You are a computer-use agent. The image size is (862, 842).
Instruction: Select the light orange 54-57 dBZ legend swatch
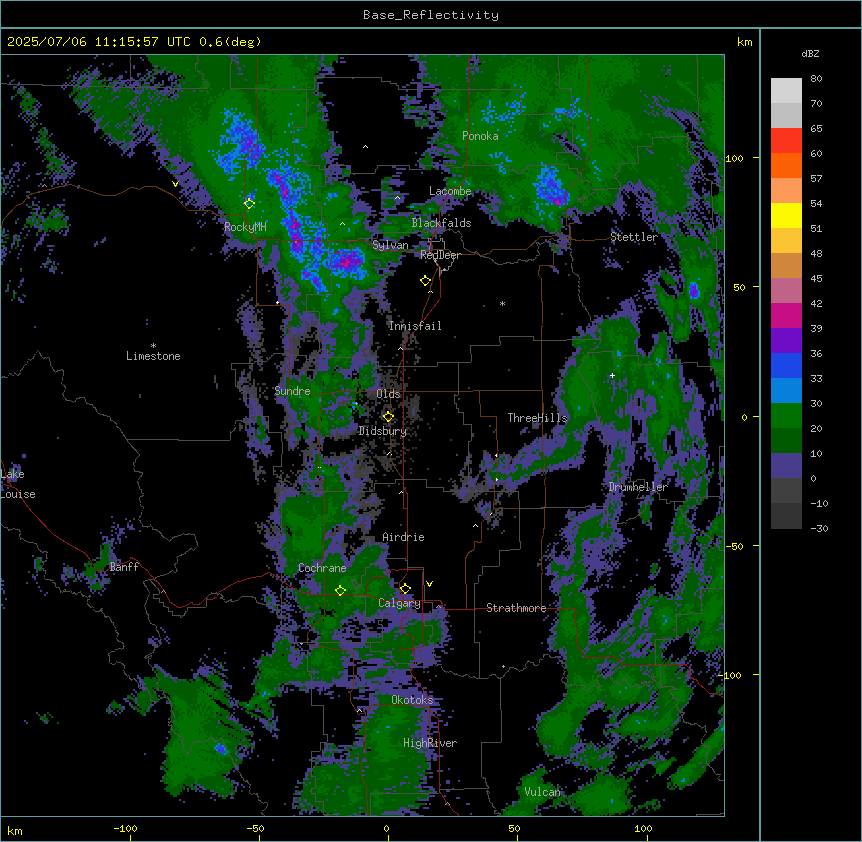786,191
